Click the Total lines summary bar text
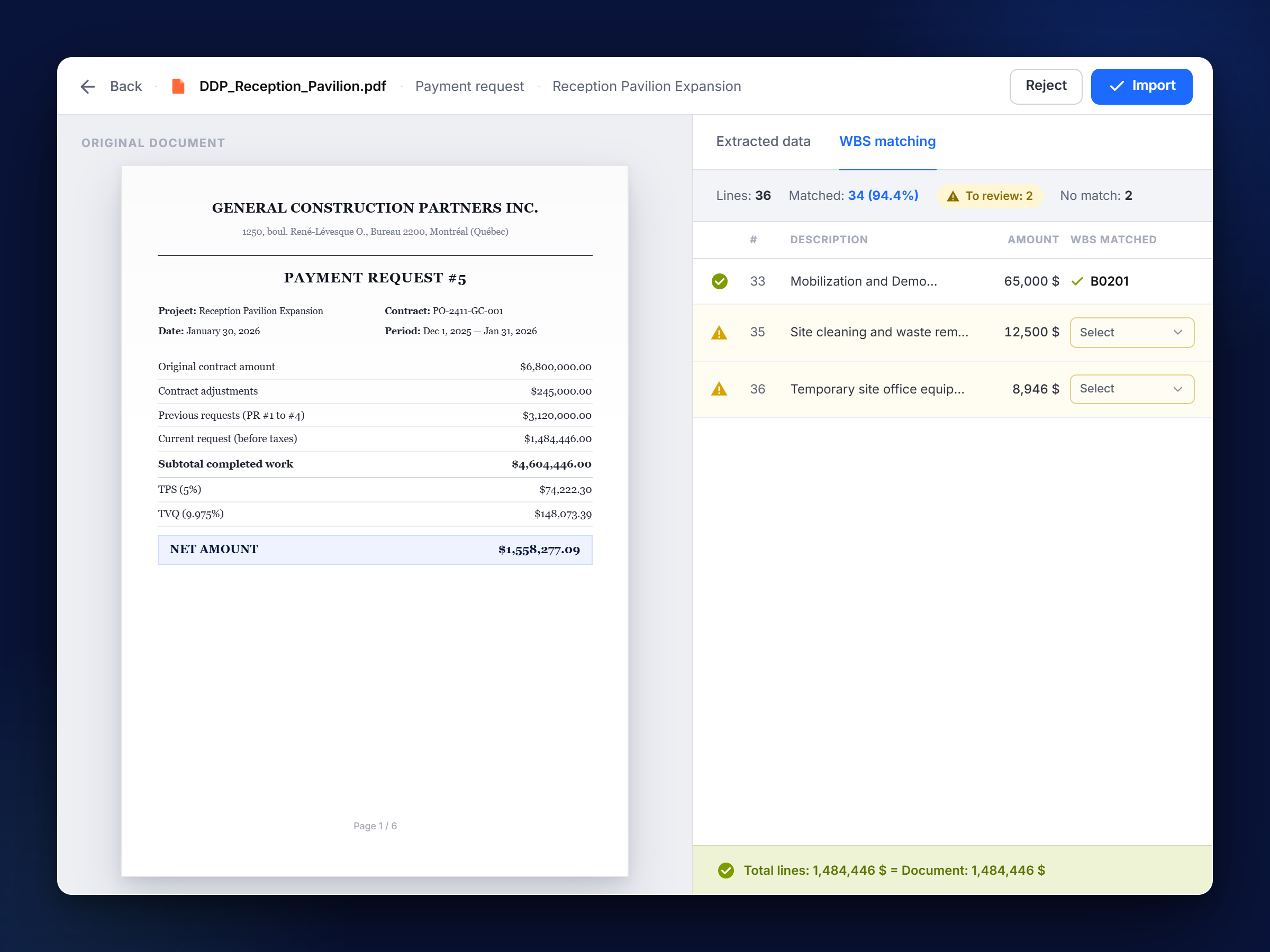The height and width of the screenshot is (952, 1270). tap(894, 871)
